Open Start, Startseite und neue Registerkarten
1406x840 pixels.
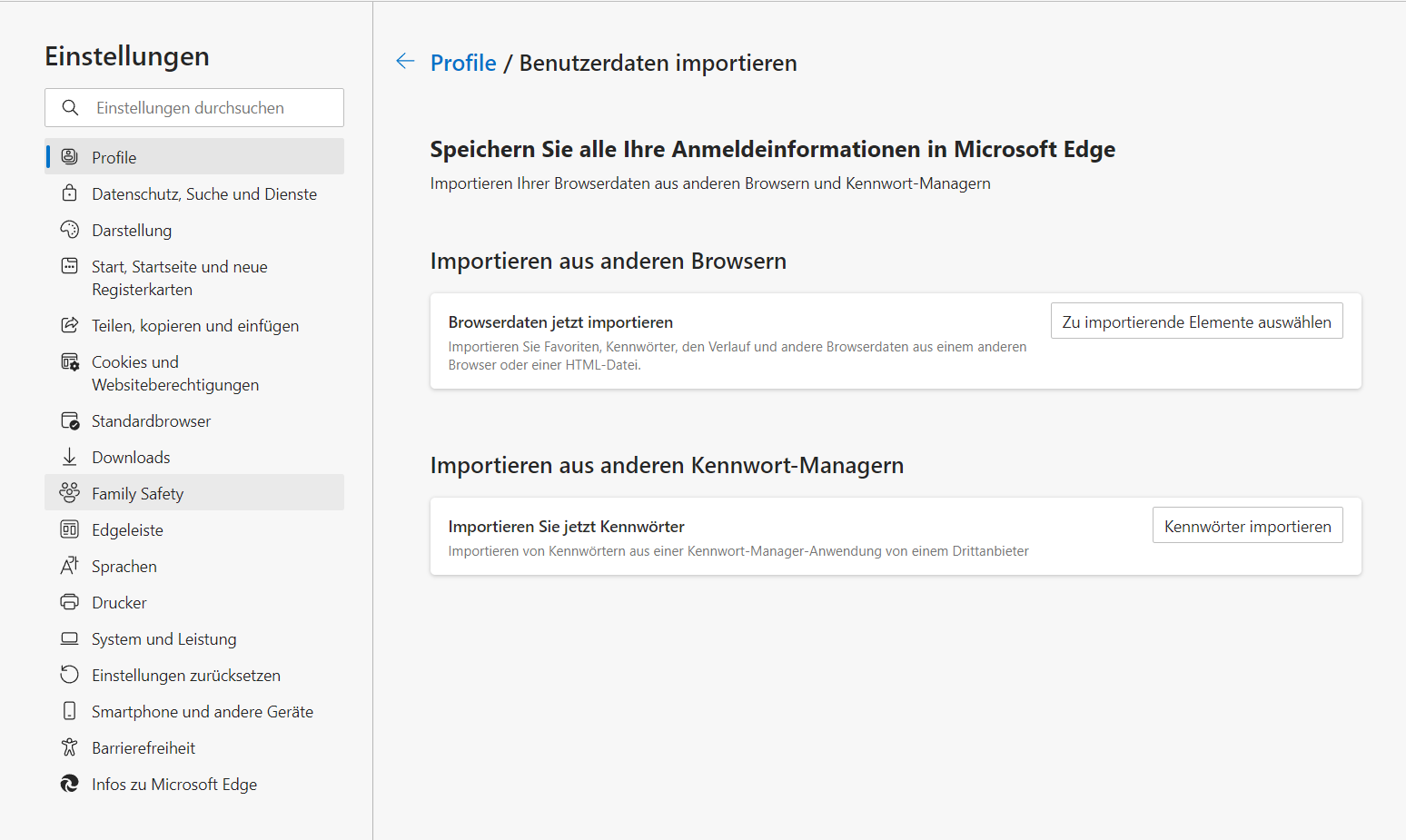[179, 278]
